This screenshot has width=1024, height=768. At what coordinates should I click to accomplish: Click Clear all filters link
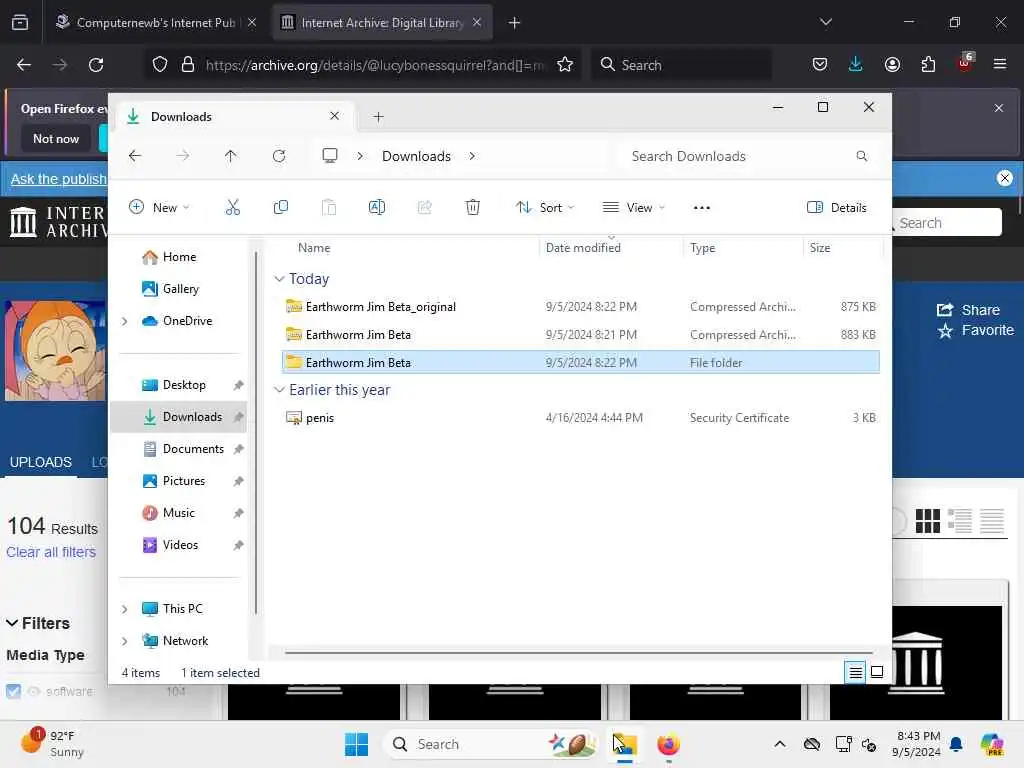pos(51,552)
